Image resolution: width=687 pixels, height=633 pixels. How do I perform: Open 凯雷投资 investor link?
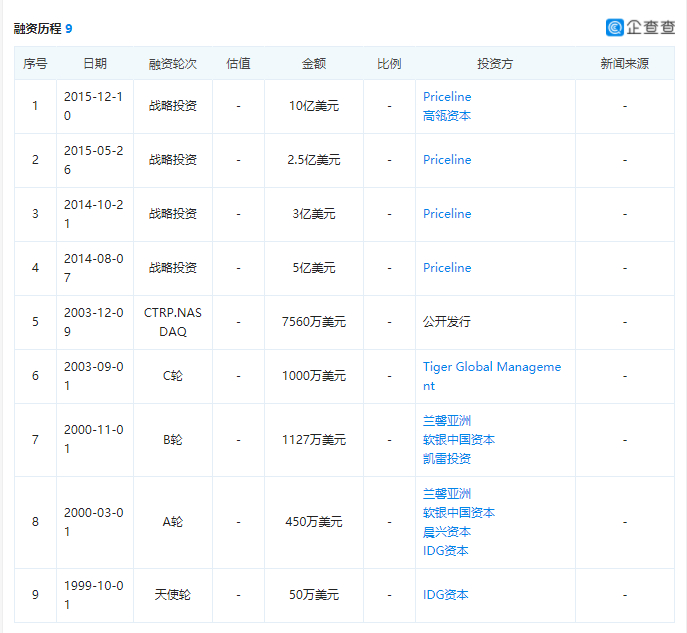click(x=446, y=459)
